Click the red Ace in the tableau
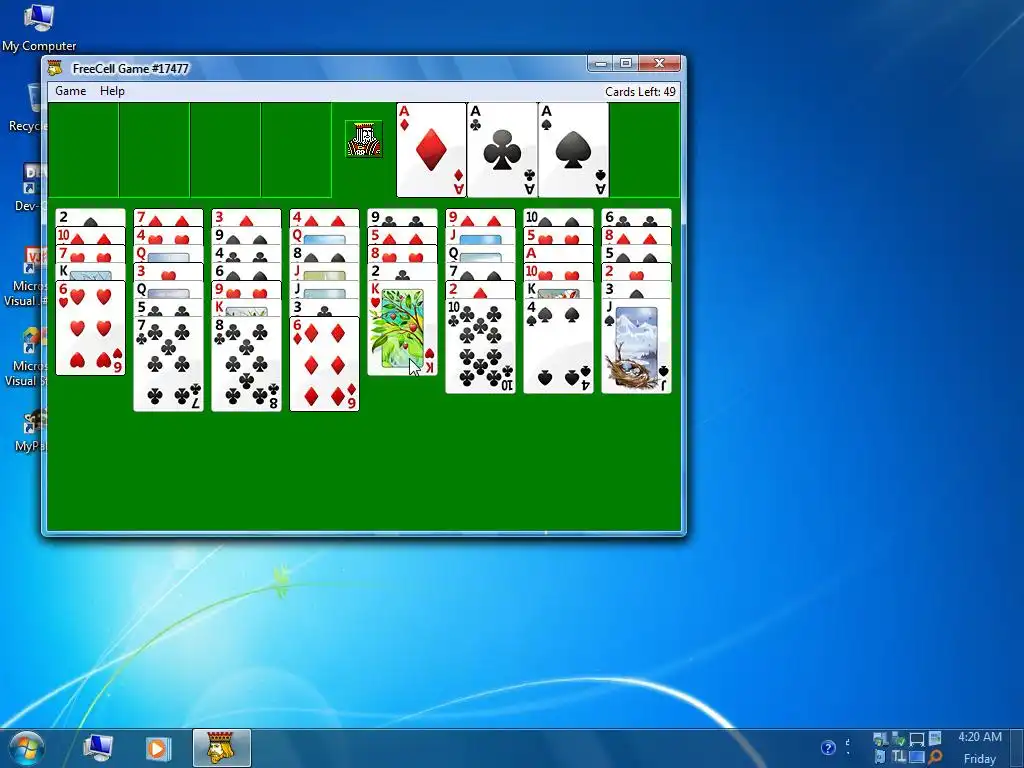The height and width of the screenshot is (768, 1024). tap(558, 253)
